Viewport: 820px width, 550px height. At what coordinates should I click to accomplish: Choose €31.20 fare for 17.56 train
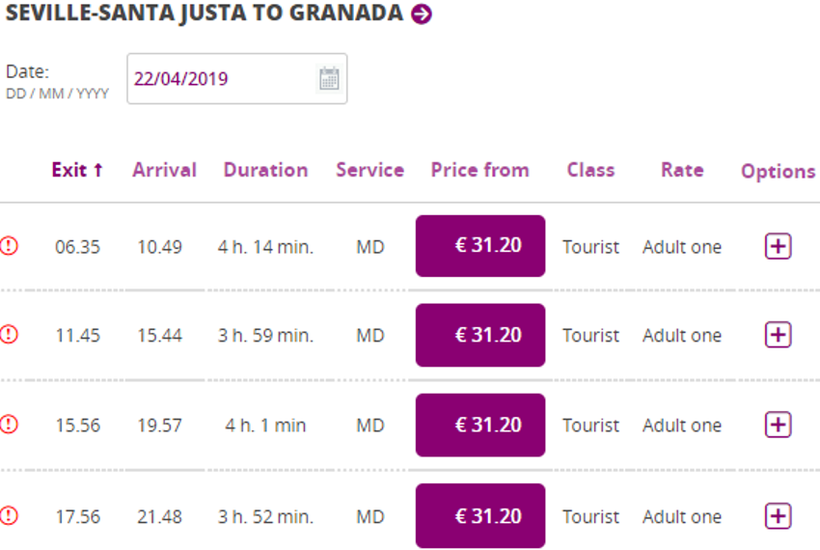pos(480,516)
